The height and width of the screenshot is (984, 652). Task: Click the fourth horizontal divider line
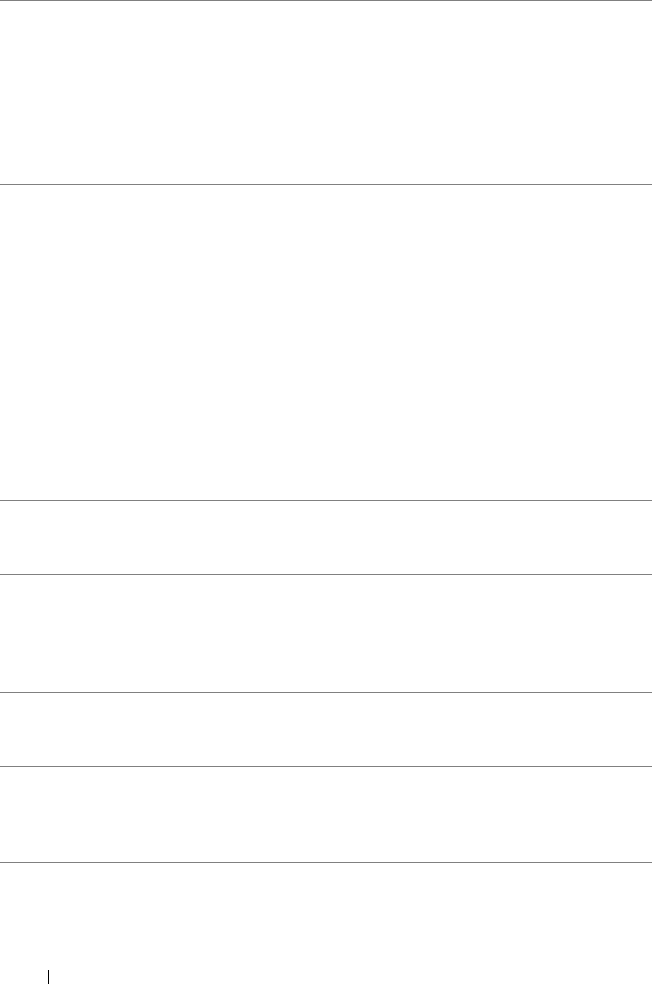pyautogui.click(x=326, y=574)
